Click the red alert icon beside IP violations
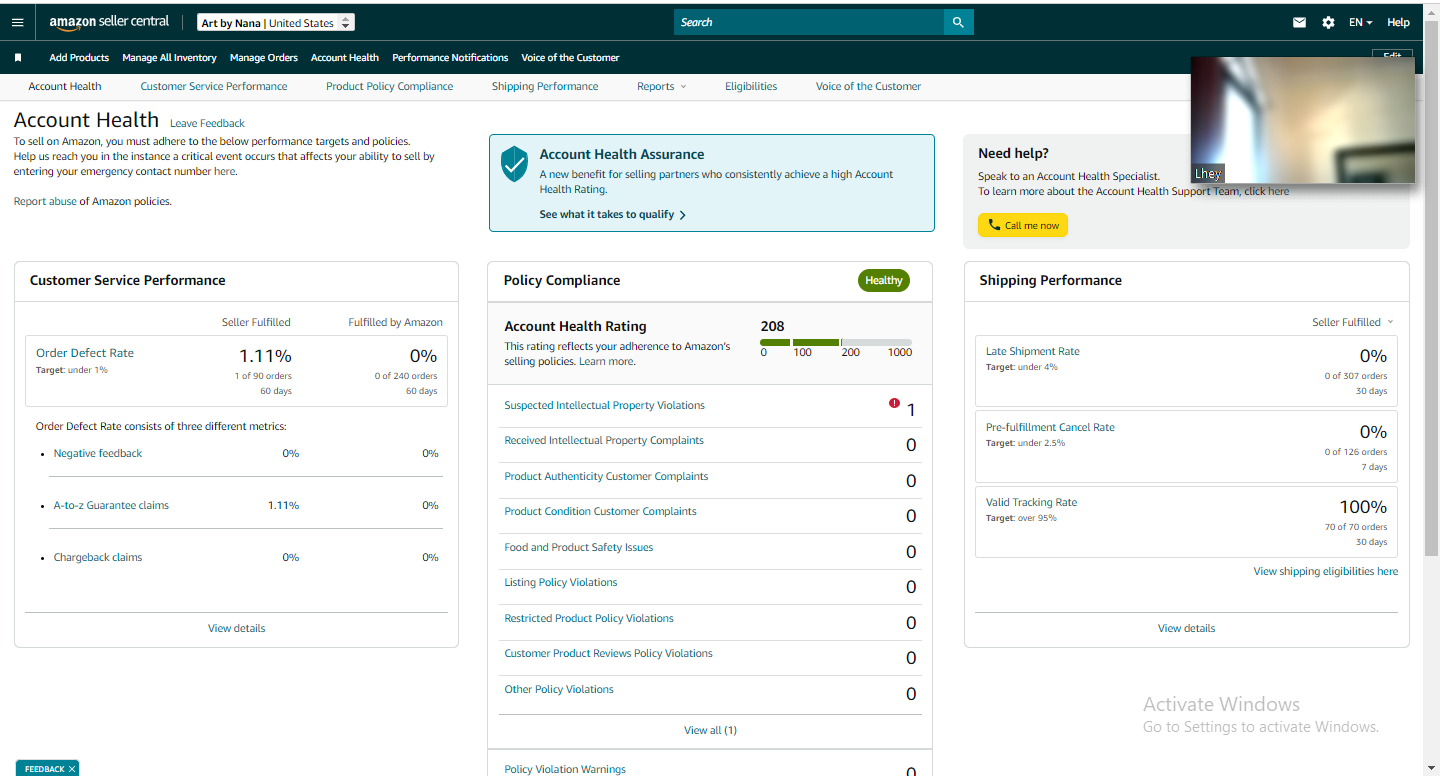 tap(894, 403)
